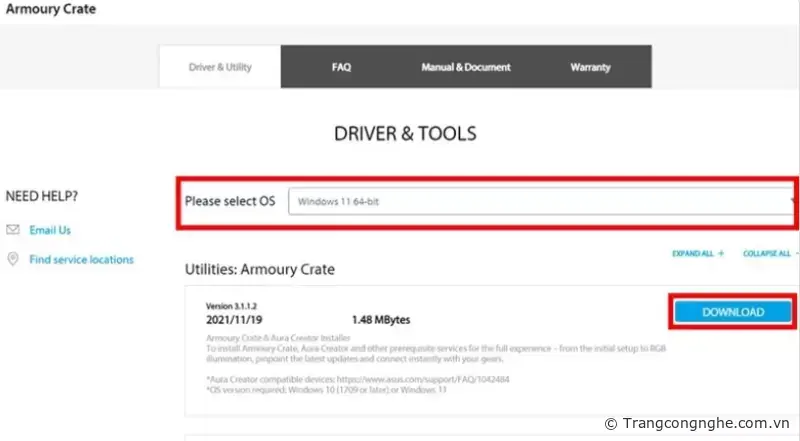This screenshot has width=800, height=441.
Task: Collapse all driver sections
Action: coord(767,254)
